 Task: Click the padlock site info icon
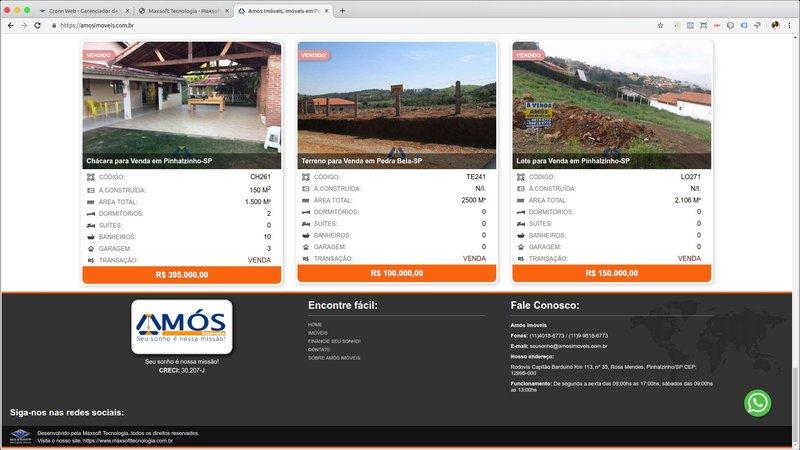pyautogui.click(x=54, y=25)
